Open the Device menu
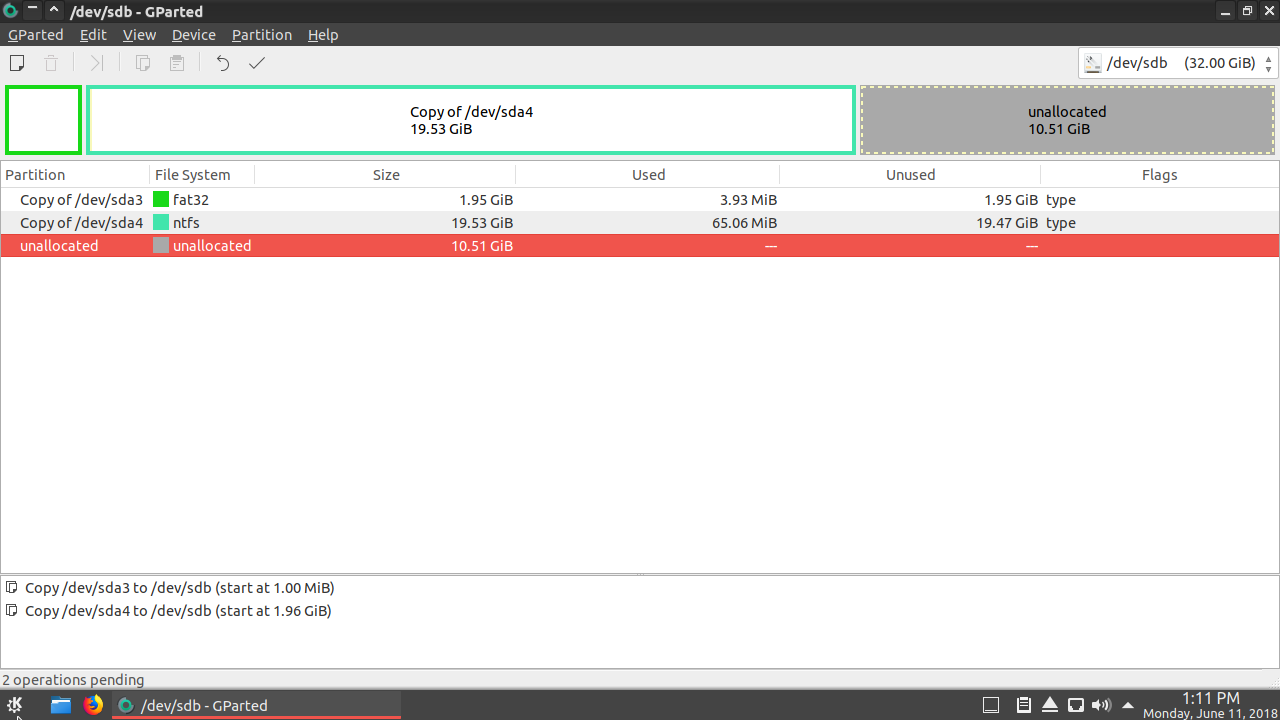Image resolution: width=1280 pixels, height=720 pixels. point(194,35)
